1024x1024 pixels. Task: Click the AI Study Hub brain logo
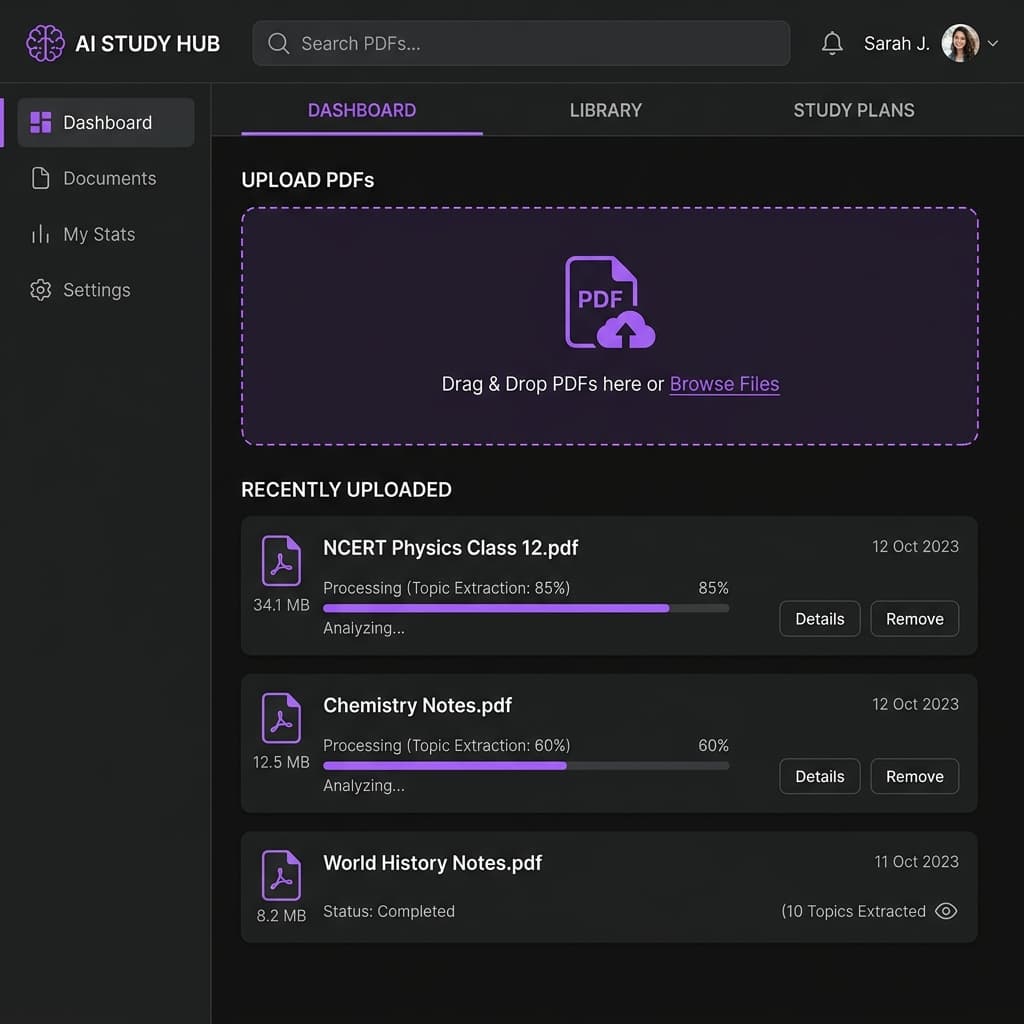coord(45,44)
